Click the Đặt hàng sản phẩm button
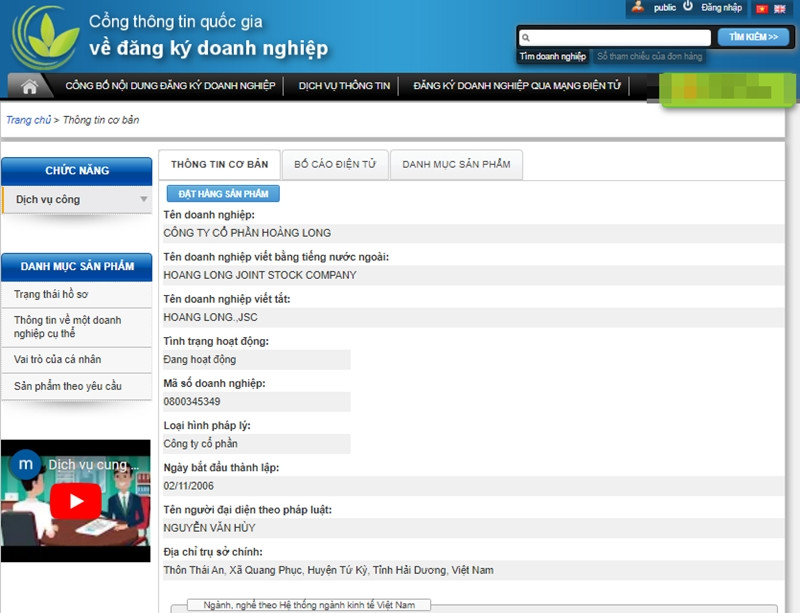 tap(223, 193)
